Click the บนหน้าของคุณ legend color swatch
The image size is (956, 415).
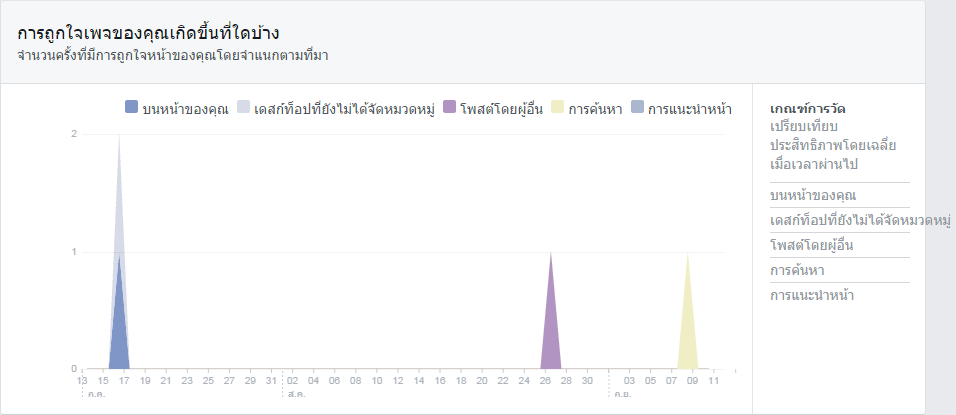click(x=132, y=107)
